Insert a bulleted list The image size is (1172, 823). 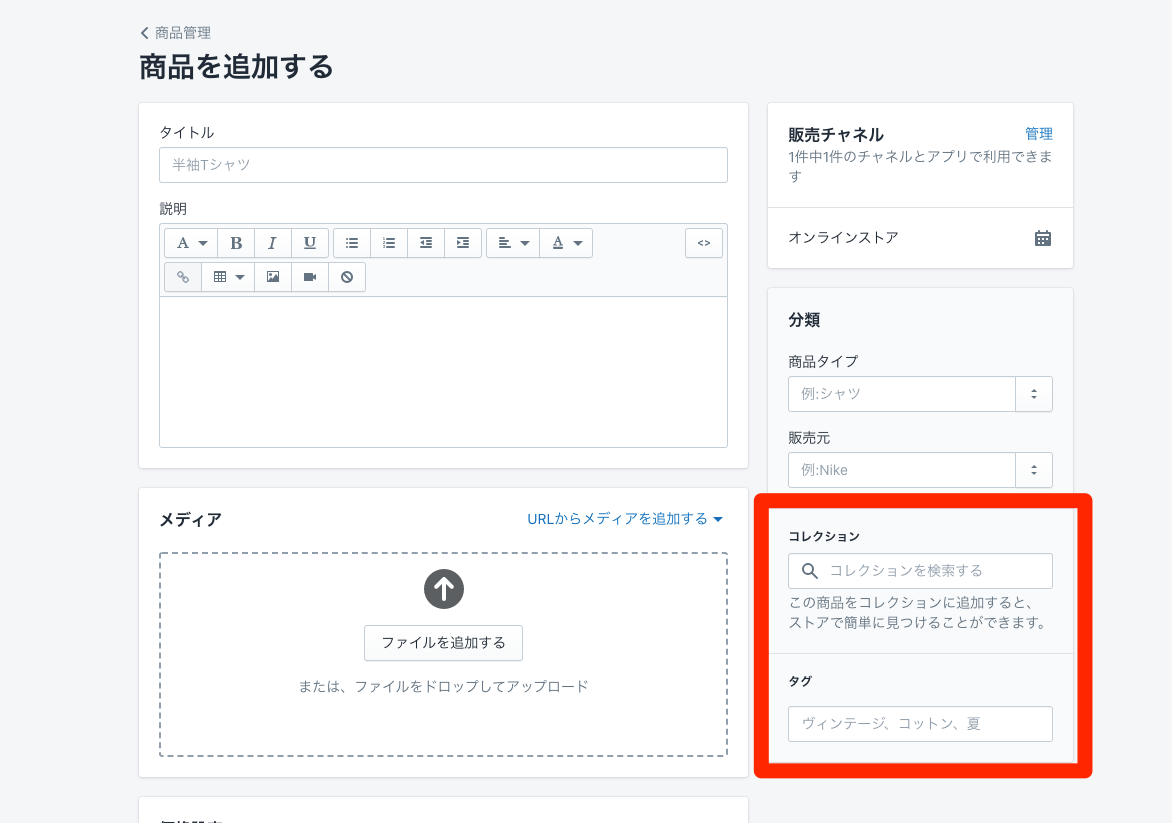pos(352,243)
